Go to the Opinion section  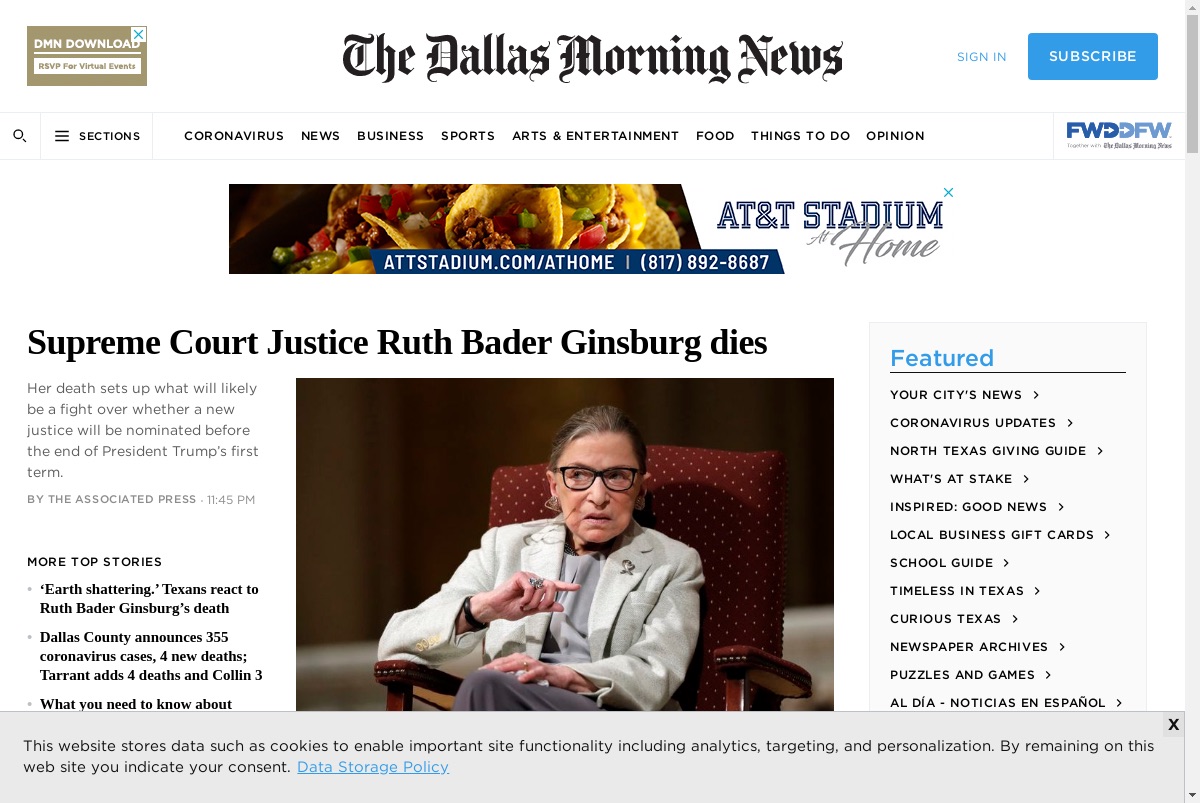[895, 136]
